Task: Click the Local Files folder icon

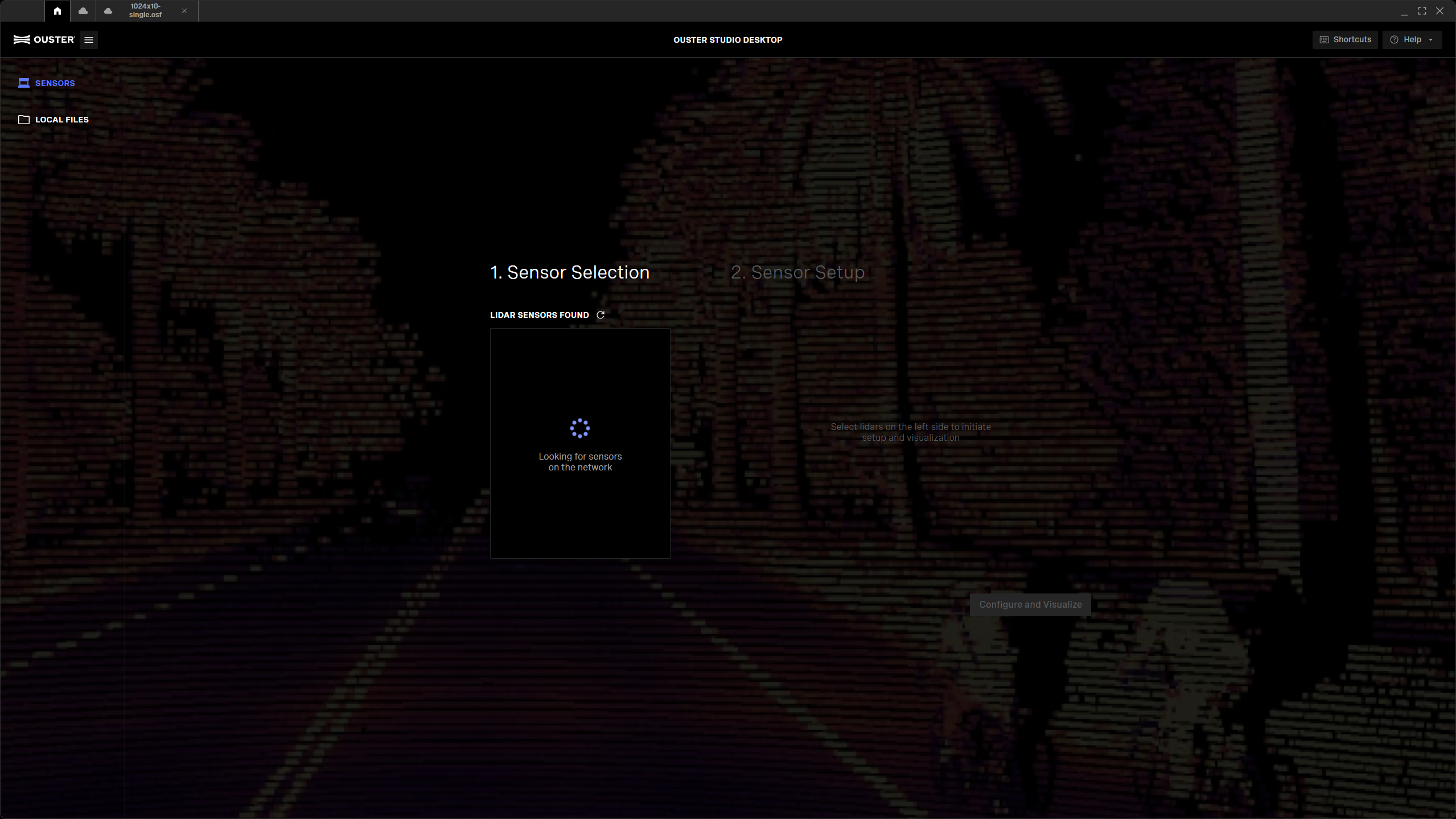Action: click(x=23, y=120)
